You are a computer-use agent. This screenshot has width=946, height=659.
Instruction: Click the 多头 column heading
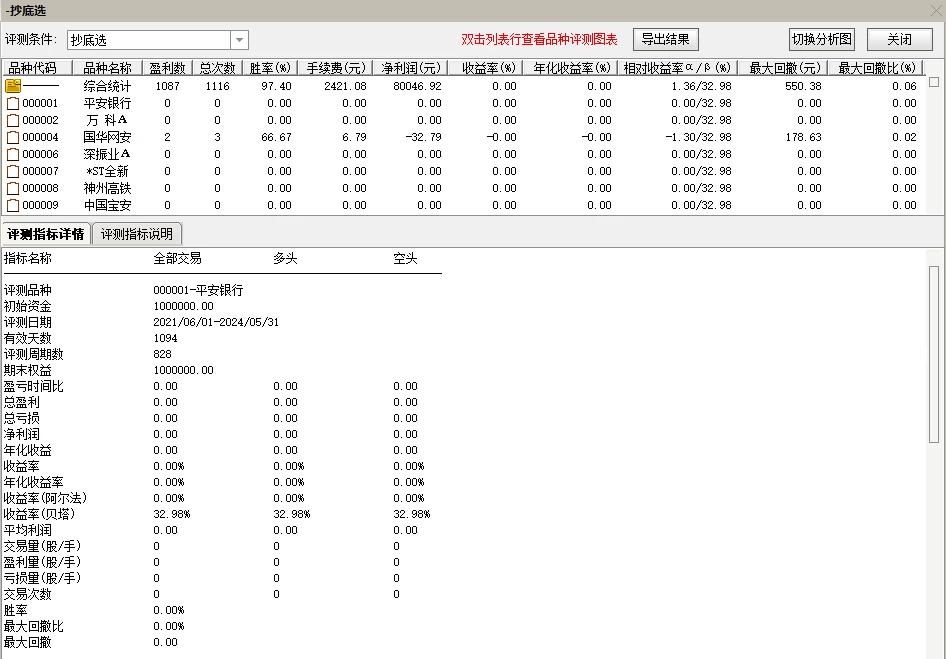click(x=285, y=259)
